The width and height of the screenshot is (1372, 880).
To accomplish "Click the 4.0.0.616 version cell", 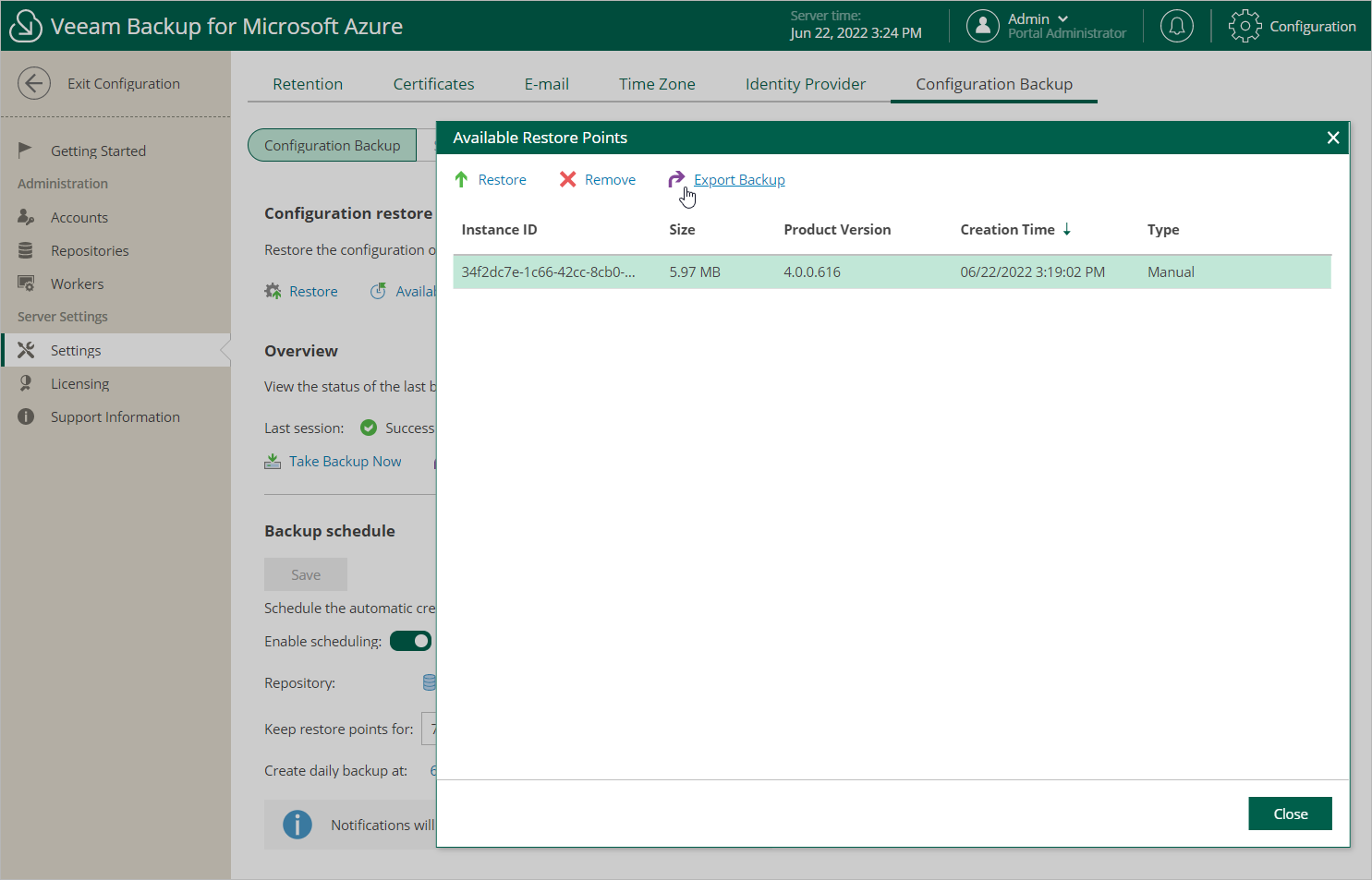I will tap(812, 271).
